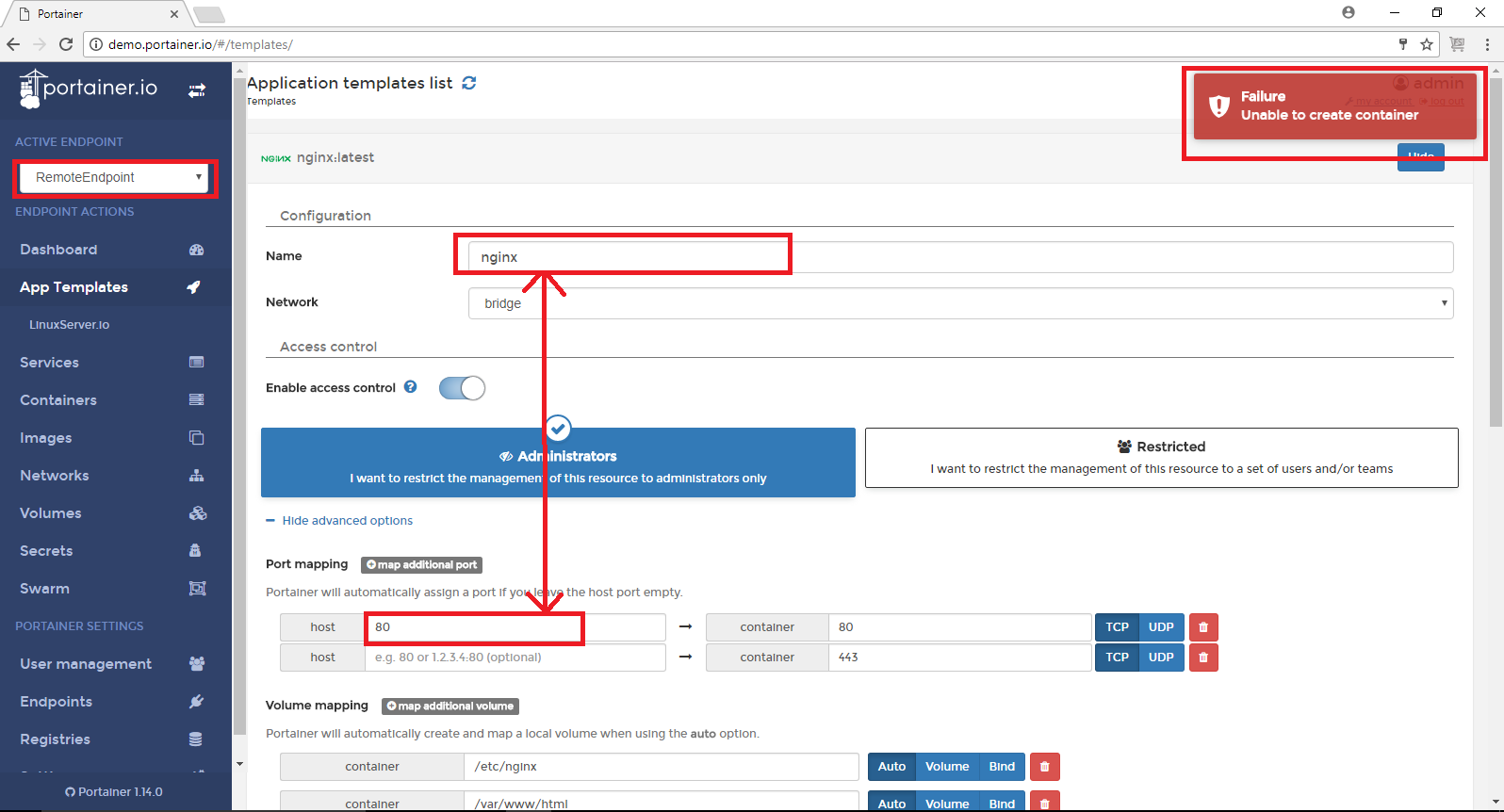This screenshot has width=1504, height=812.
Task: Choose Bind for /etc/nginx volume
Action: [1002, 767]
